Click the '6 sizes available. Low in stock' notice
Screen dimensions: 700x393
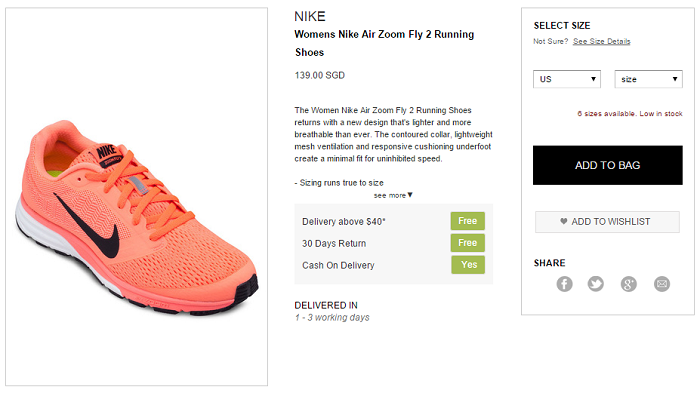click(630, 113)
